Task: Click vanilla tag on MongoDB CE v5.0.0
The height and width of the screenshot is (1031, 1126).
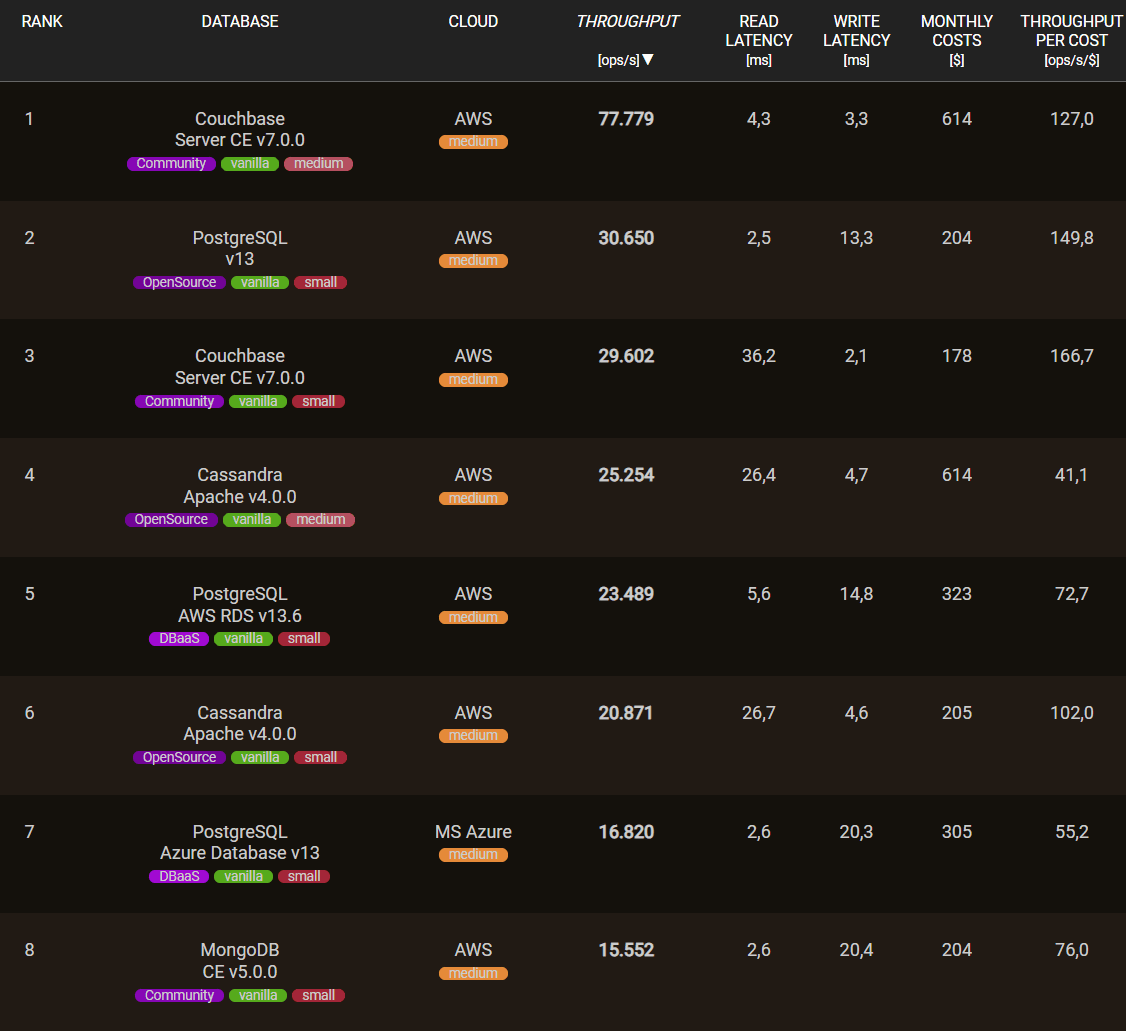Action: [258, 996]
